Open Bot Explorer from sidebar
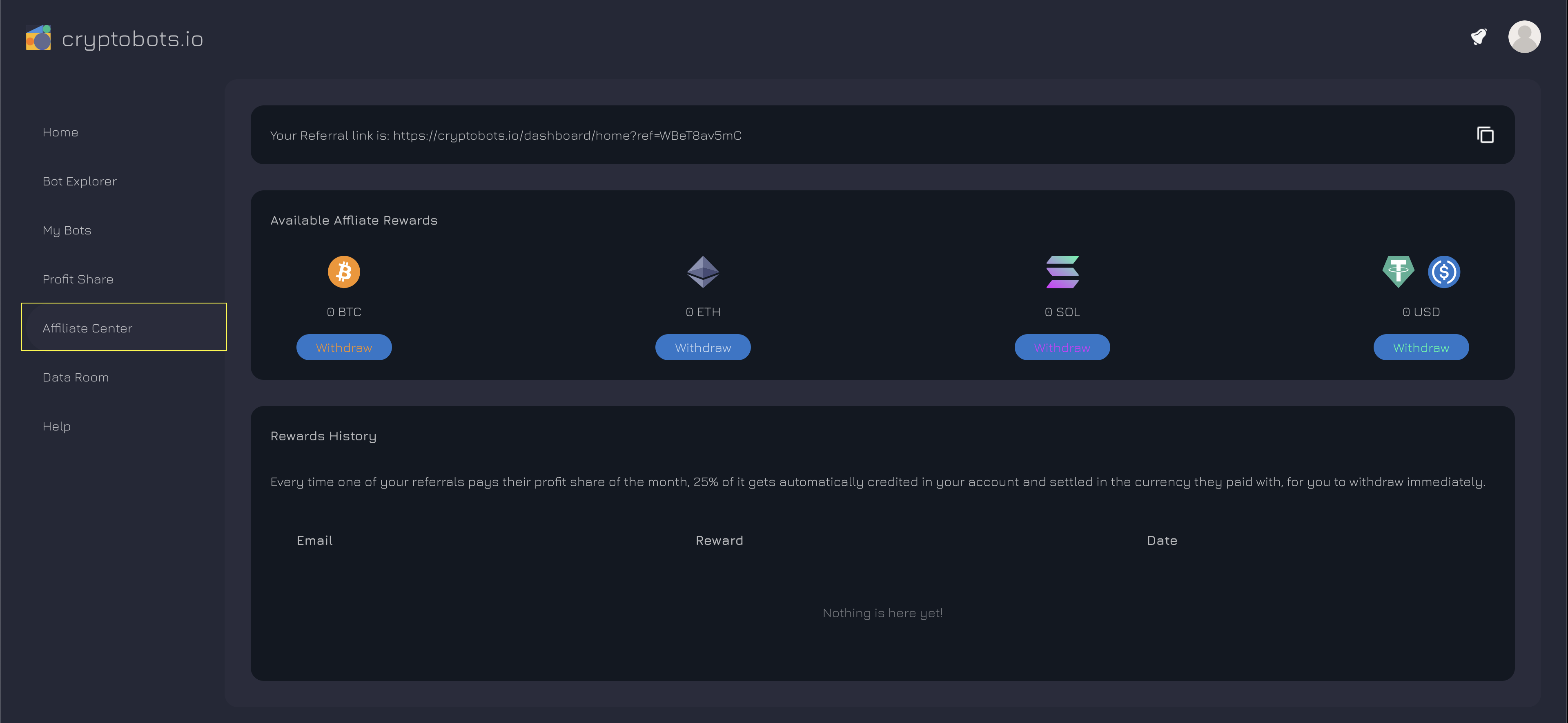Image resolution: width=1568 pixels, height=723 pixels. (80, 181)
